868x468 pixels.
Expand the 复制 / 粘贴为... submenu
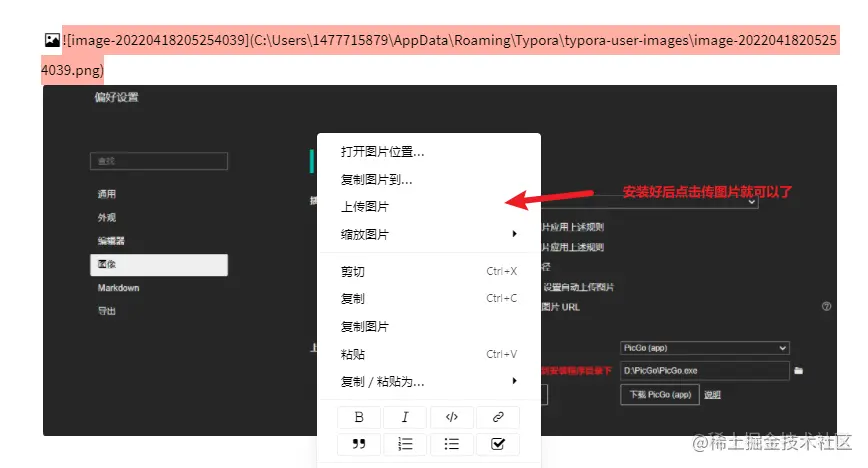point(429,382)
